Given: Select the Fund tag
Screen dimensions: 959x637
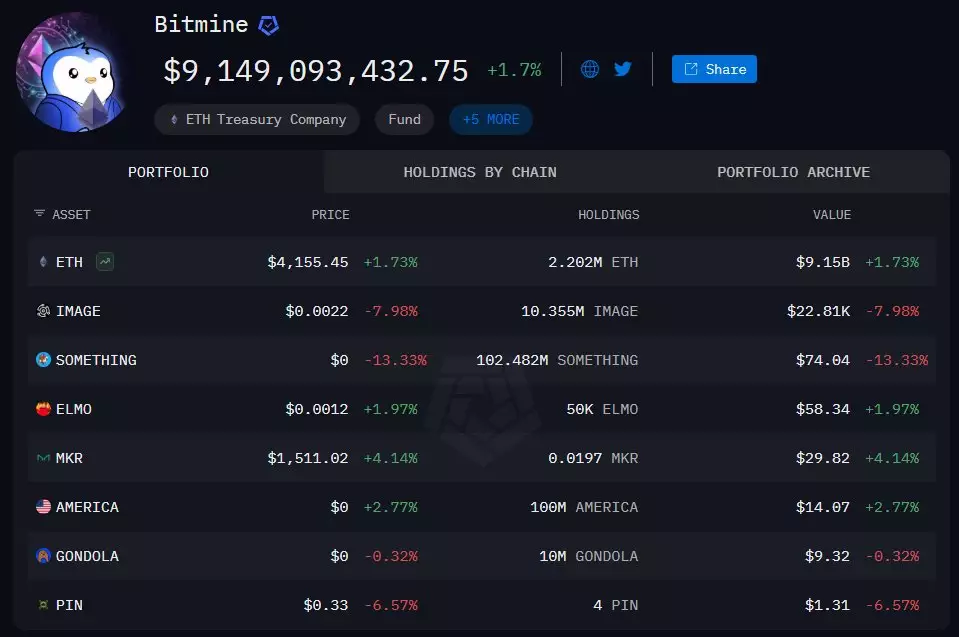Looking at the screenshot, I should pos(404,119).
